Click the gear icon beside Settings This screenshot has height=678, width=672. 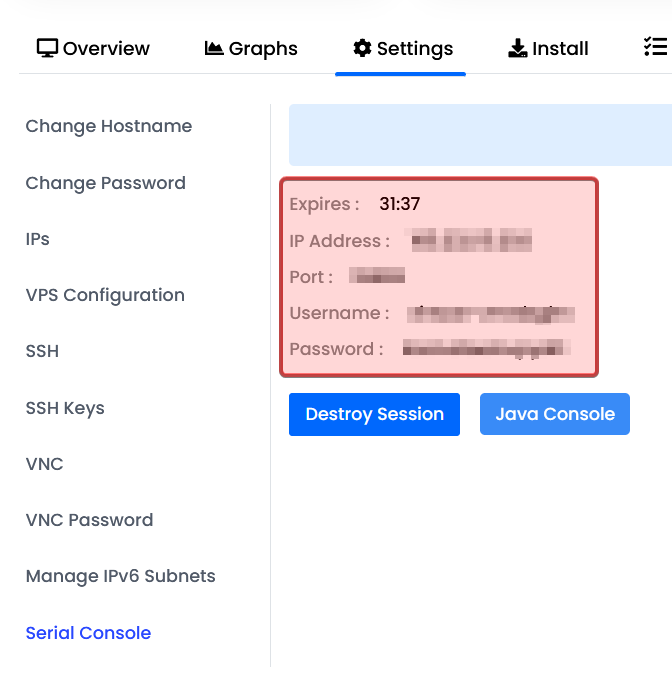362,48
